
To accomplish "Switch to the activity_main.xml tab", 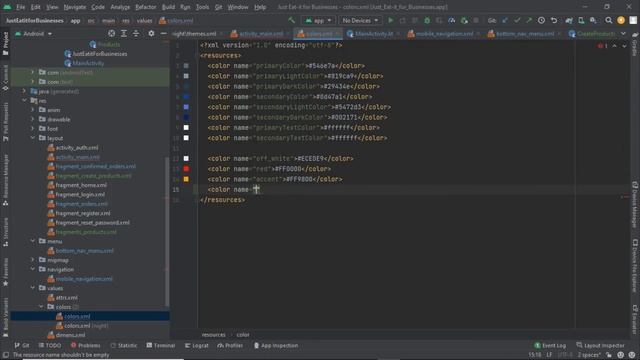I will point(261,34).
